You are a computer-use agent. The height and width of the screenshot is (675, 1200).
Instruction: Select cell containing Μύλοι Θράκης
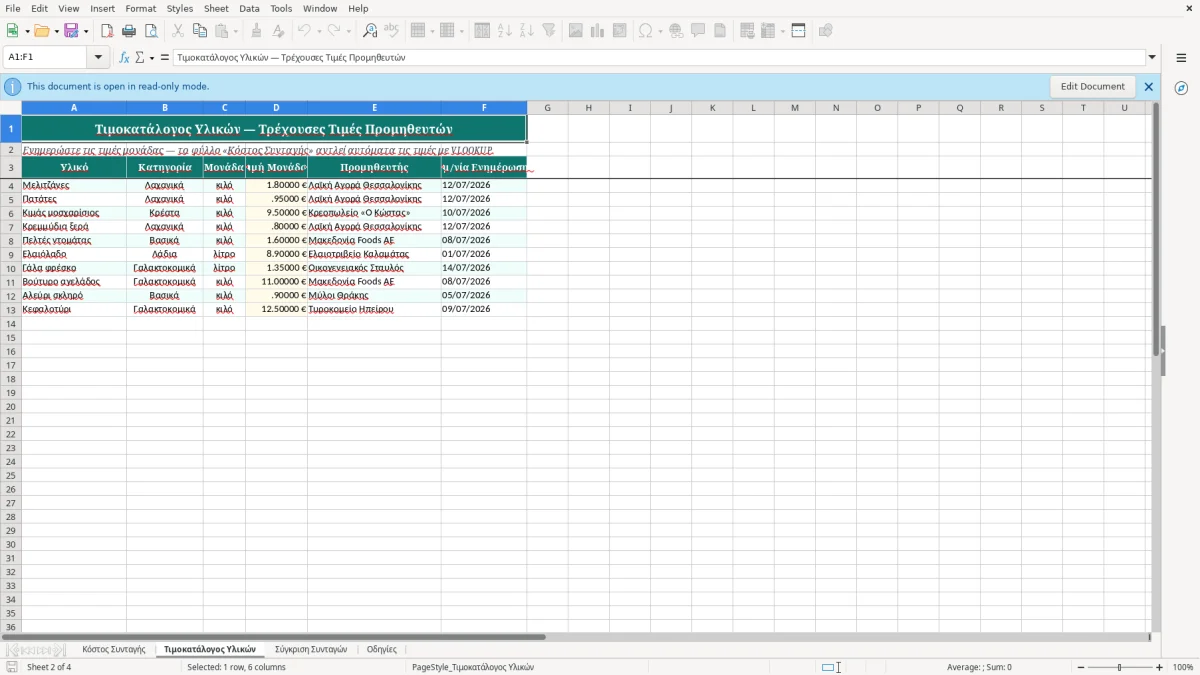point(374,296)
